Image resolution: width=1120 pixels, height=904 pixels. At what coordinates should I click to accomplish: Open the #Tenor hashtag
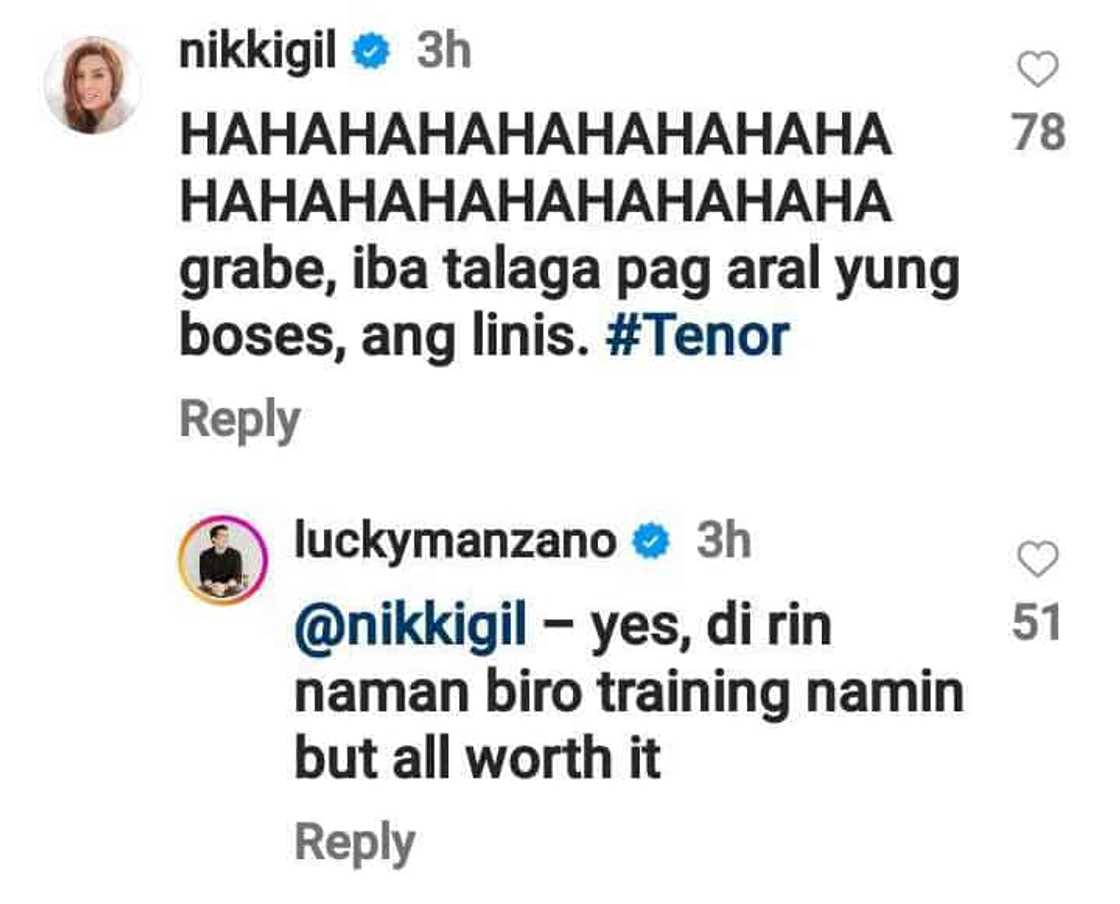(697, 337)
